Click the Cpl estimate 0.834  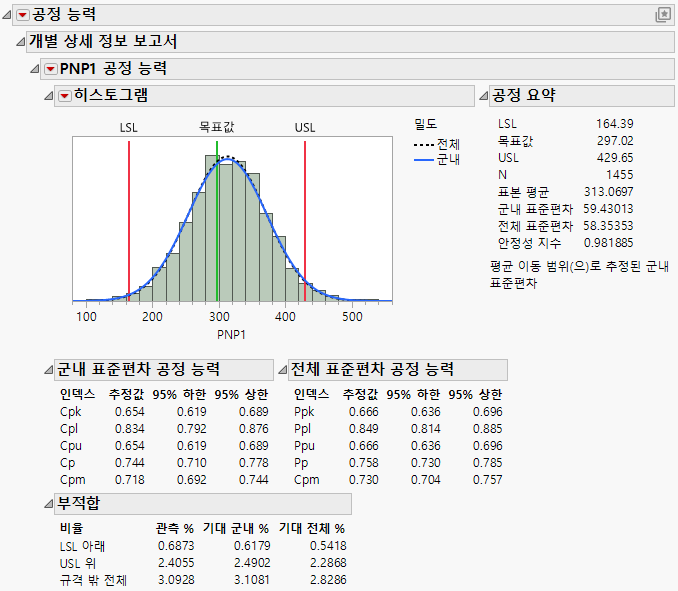[129, 429]
